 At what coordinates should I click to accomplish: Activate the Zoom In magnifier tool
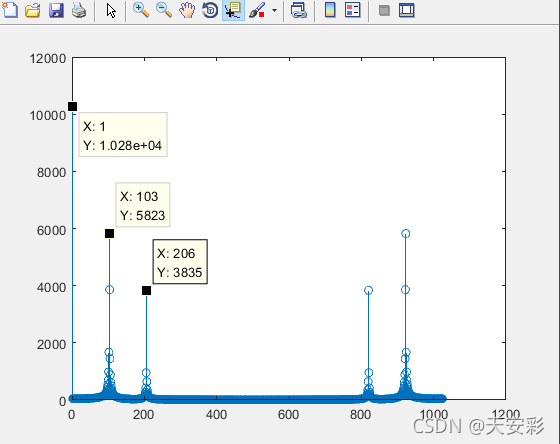point(141,10)
